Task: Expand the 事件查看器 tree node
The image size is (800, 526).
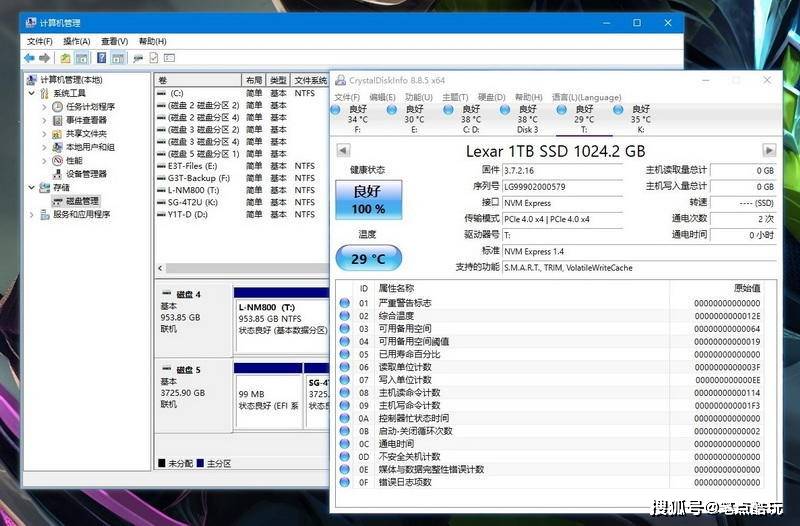Action: [x=44, y=120]
